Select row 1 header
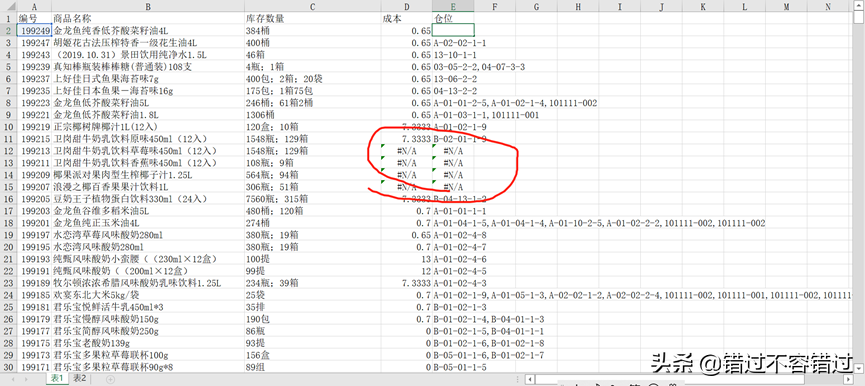This screenshot has height=386, width=865. click(x=8, y=18)
